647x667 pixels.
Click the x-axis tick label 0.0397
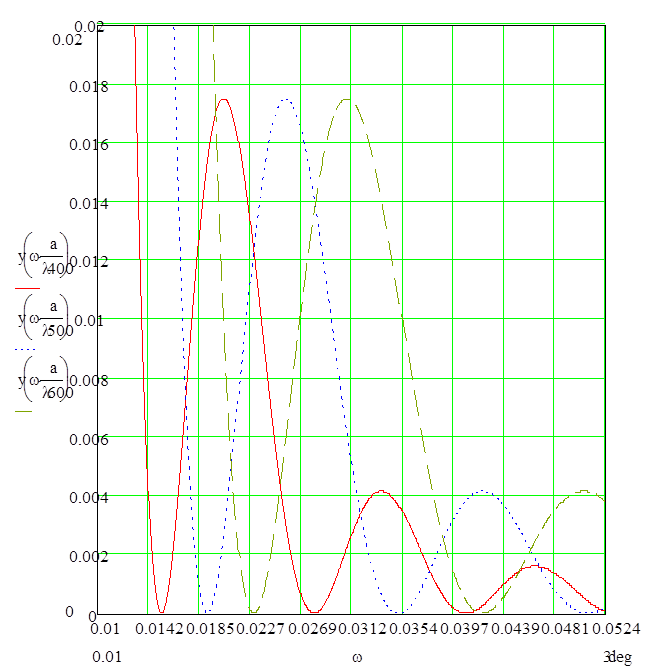tap(464, 628)
